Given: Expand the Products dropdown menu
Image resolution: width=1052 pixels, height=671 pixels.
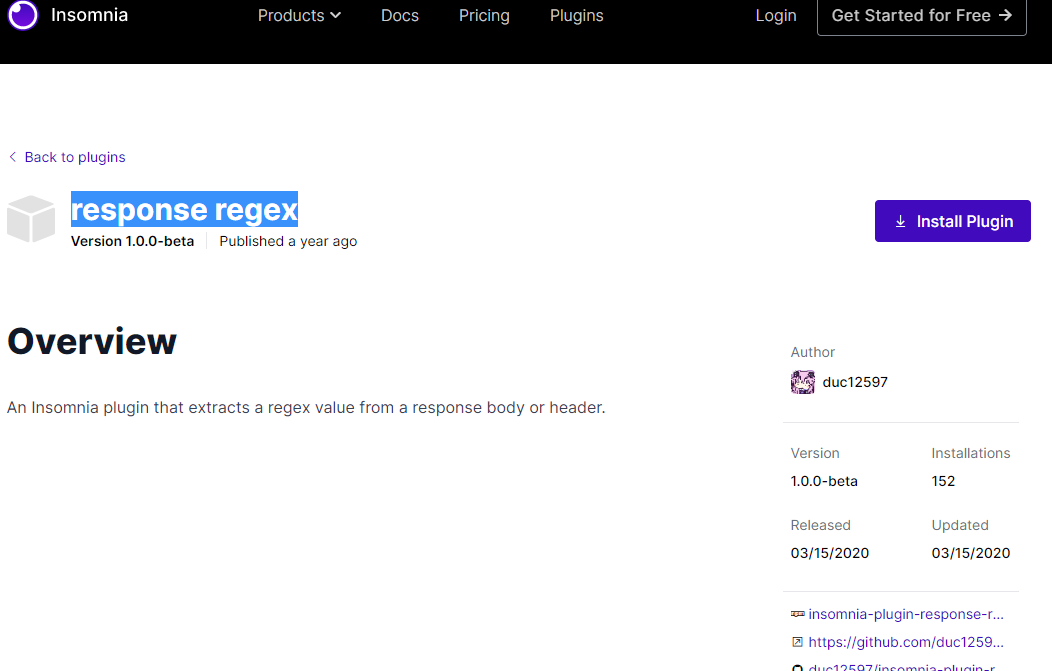Looking at the screenshot, I should (299, 15).
